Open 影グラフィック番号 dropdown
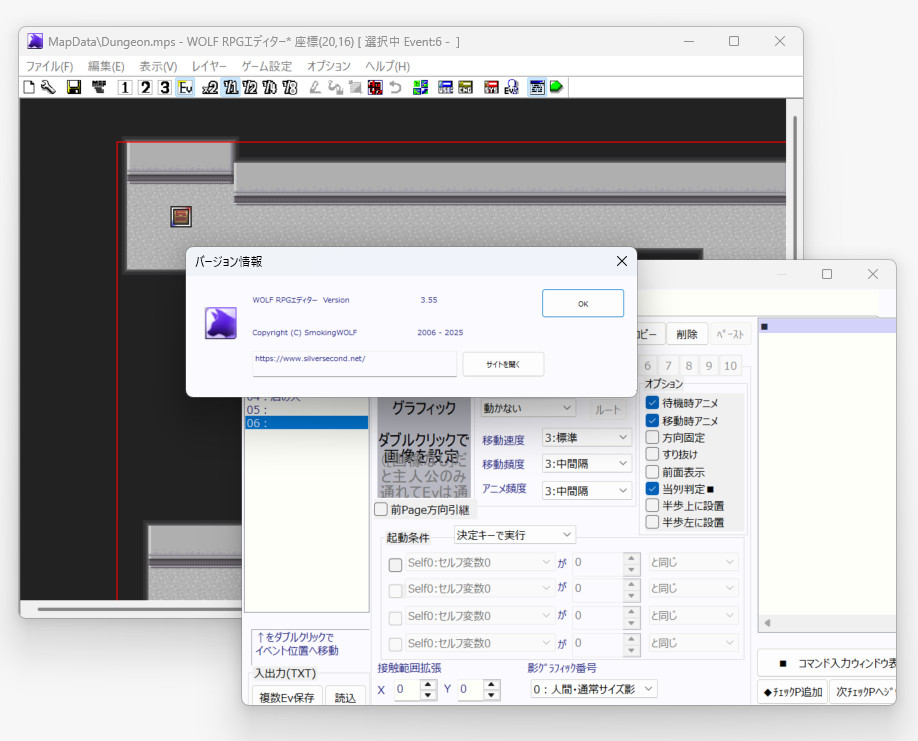 pos(594,689)
